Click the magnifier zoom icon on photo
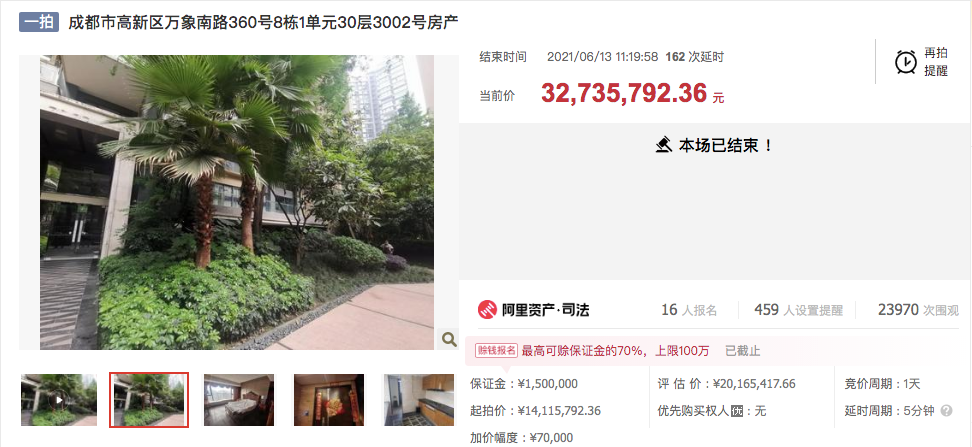The height and width of the screenshot is (447, 972). [x=448, y=339]
